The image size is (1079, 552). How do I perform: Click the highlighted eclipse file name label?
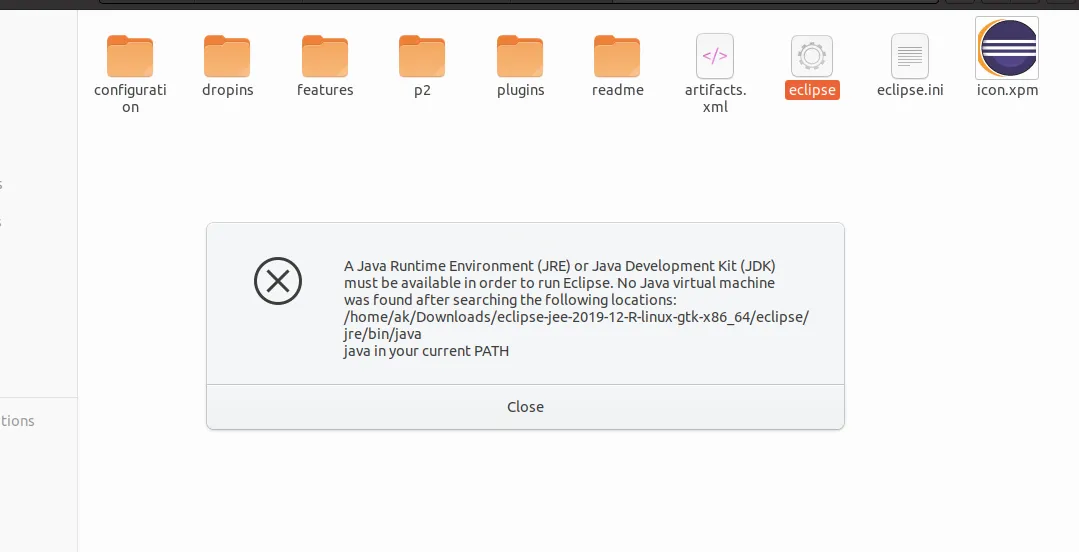812,90
